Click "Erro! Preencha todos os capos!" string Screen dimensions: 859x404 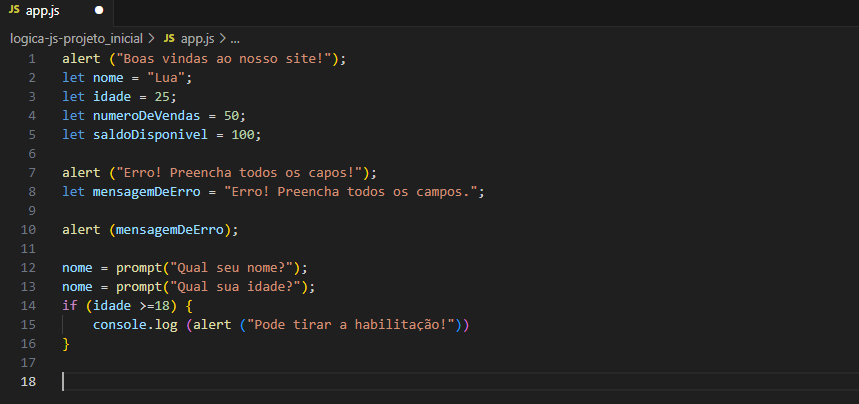[239, 173]
